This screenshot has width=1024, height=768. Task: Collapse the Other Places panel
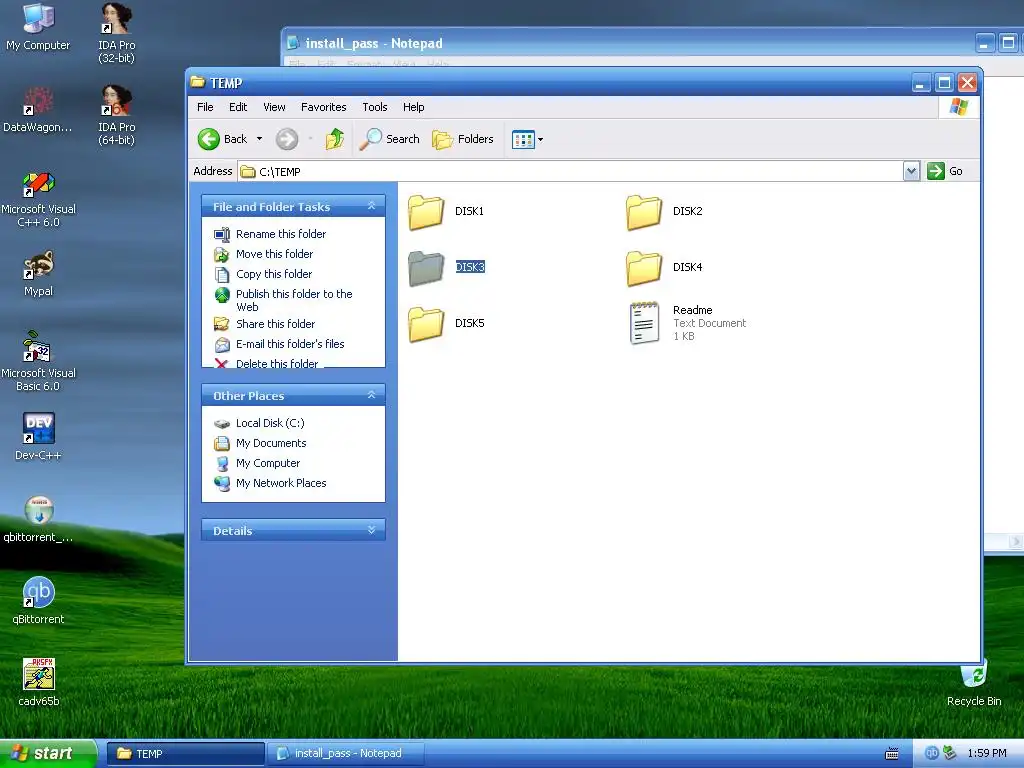coord(372,394)
